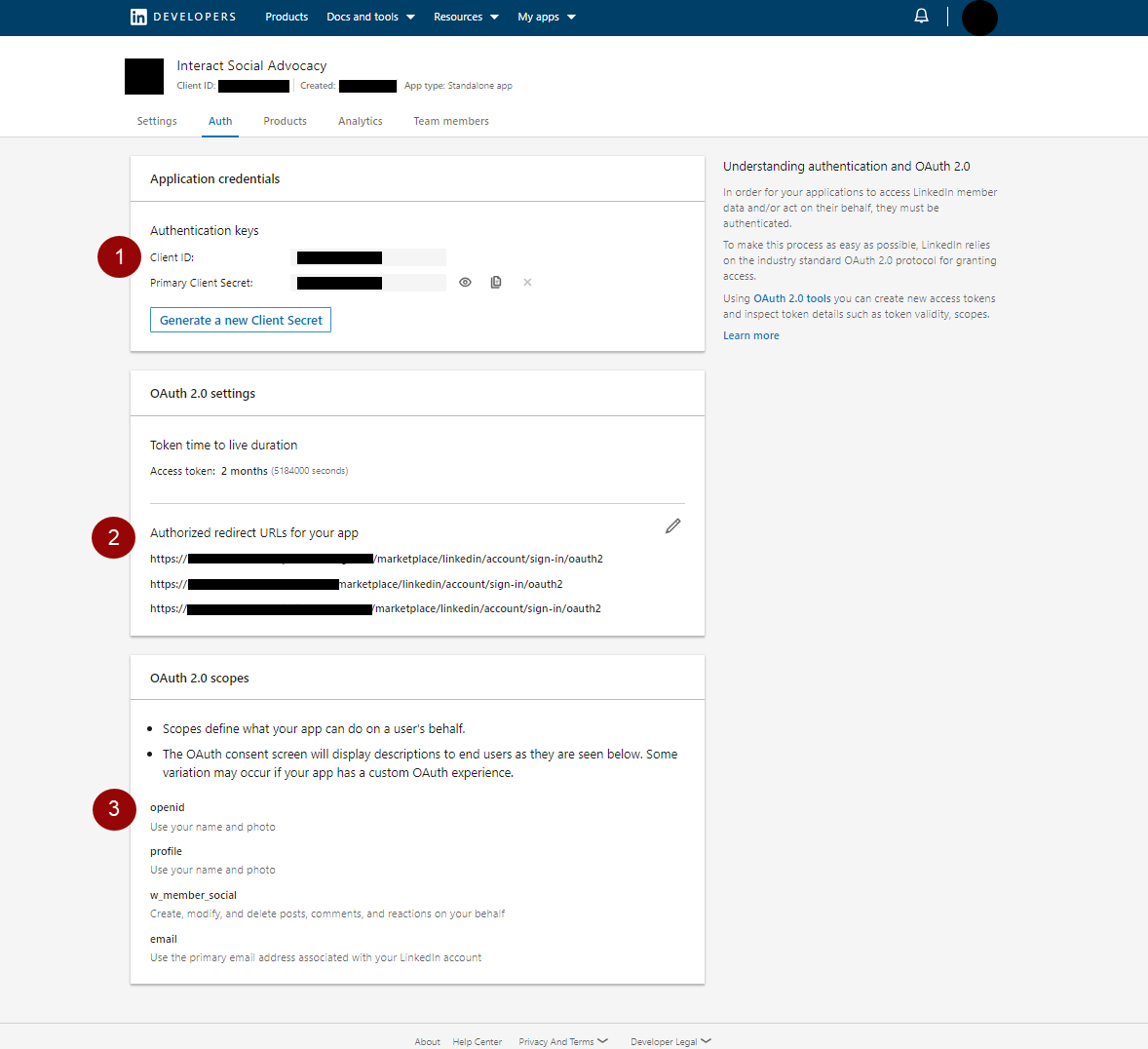1148x1049 pixels.
Task: Expand Privacy And Terms footer menu
Action: [563, 1041]
